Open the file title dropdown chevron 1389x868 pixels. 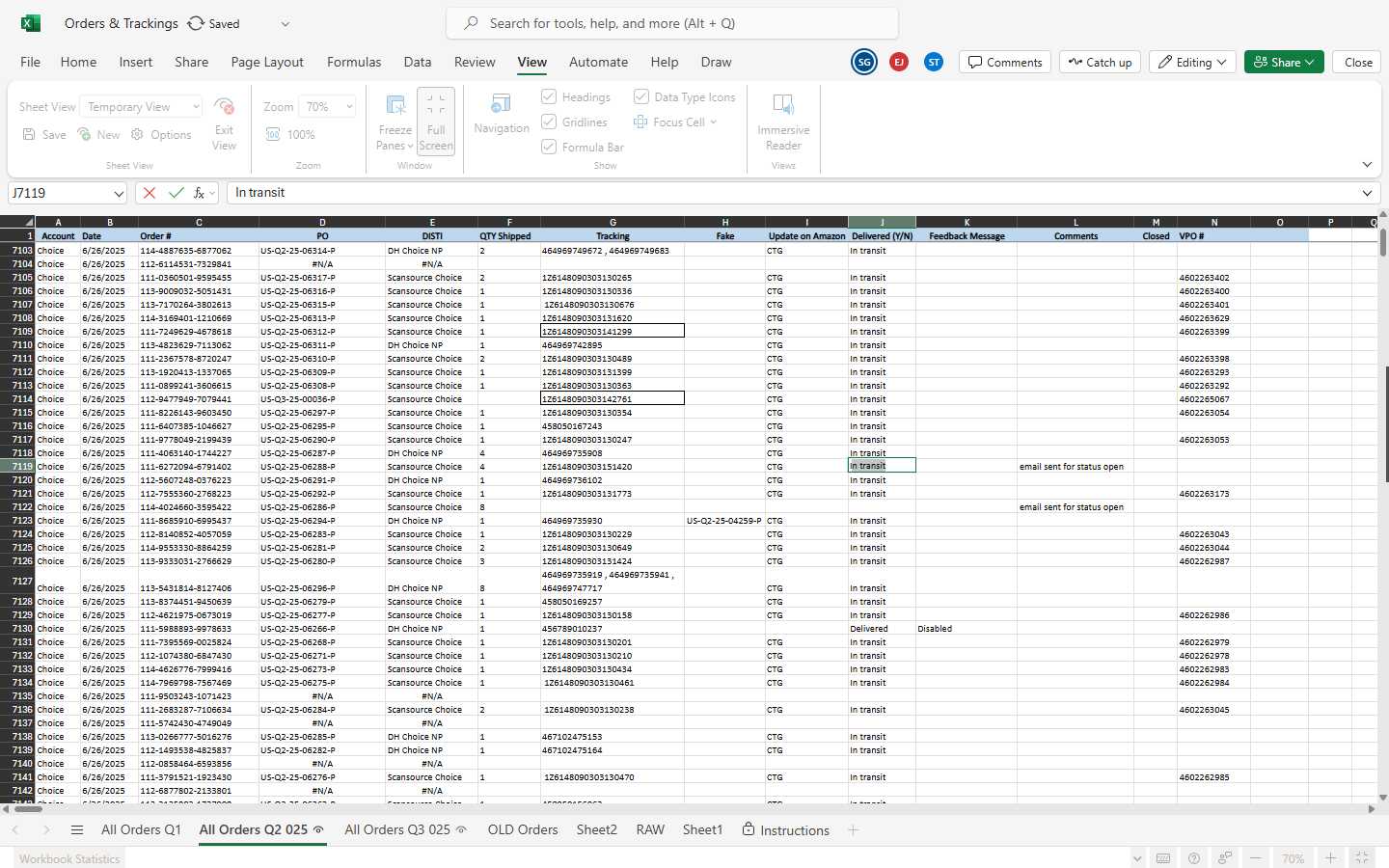(x=285, y=23)
